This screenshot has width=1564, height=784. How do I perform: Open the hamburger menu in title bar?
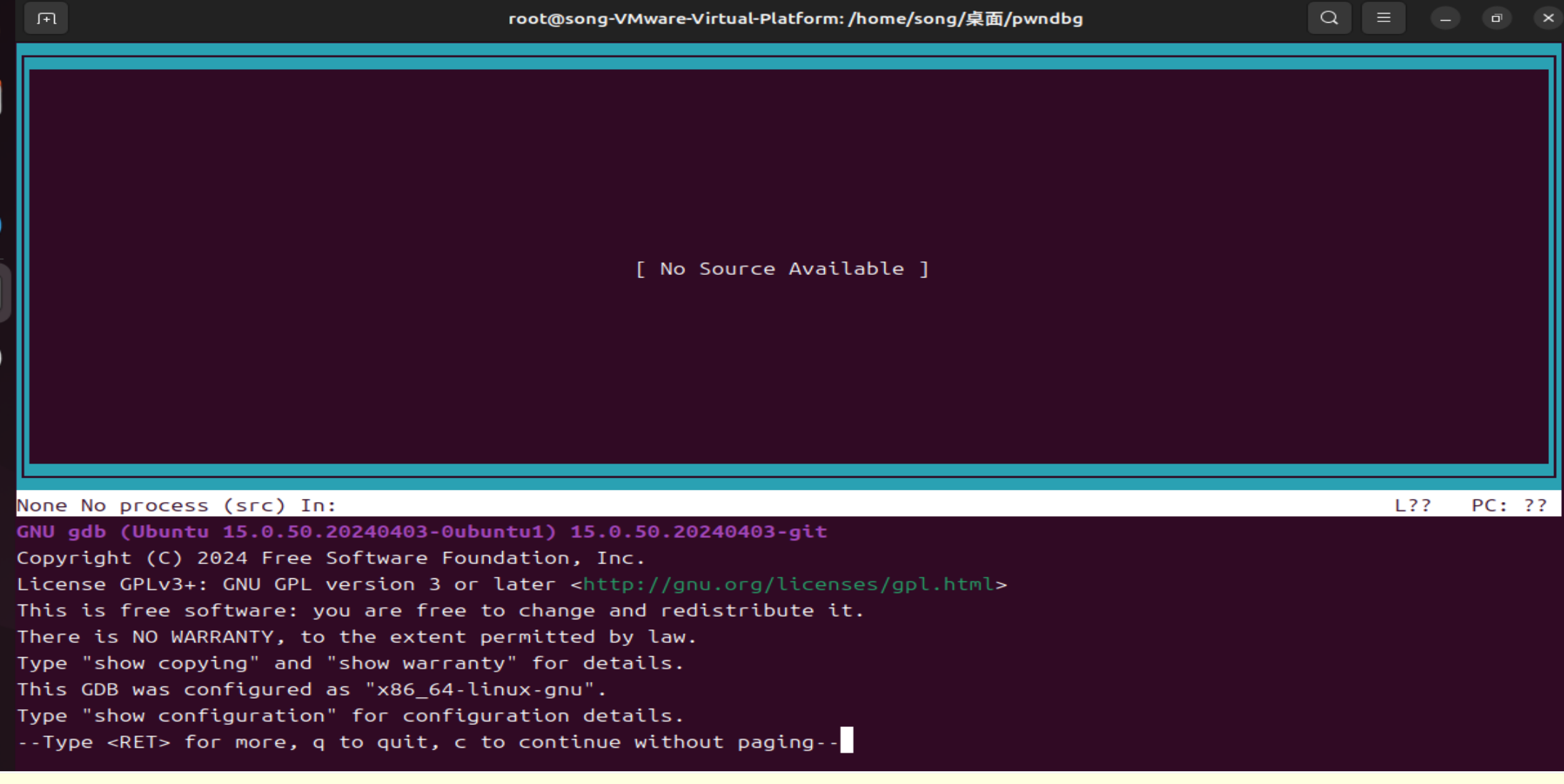(1383, 19)
